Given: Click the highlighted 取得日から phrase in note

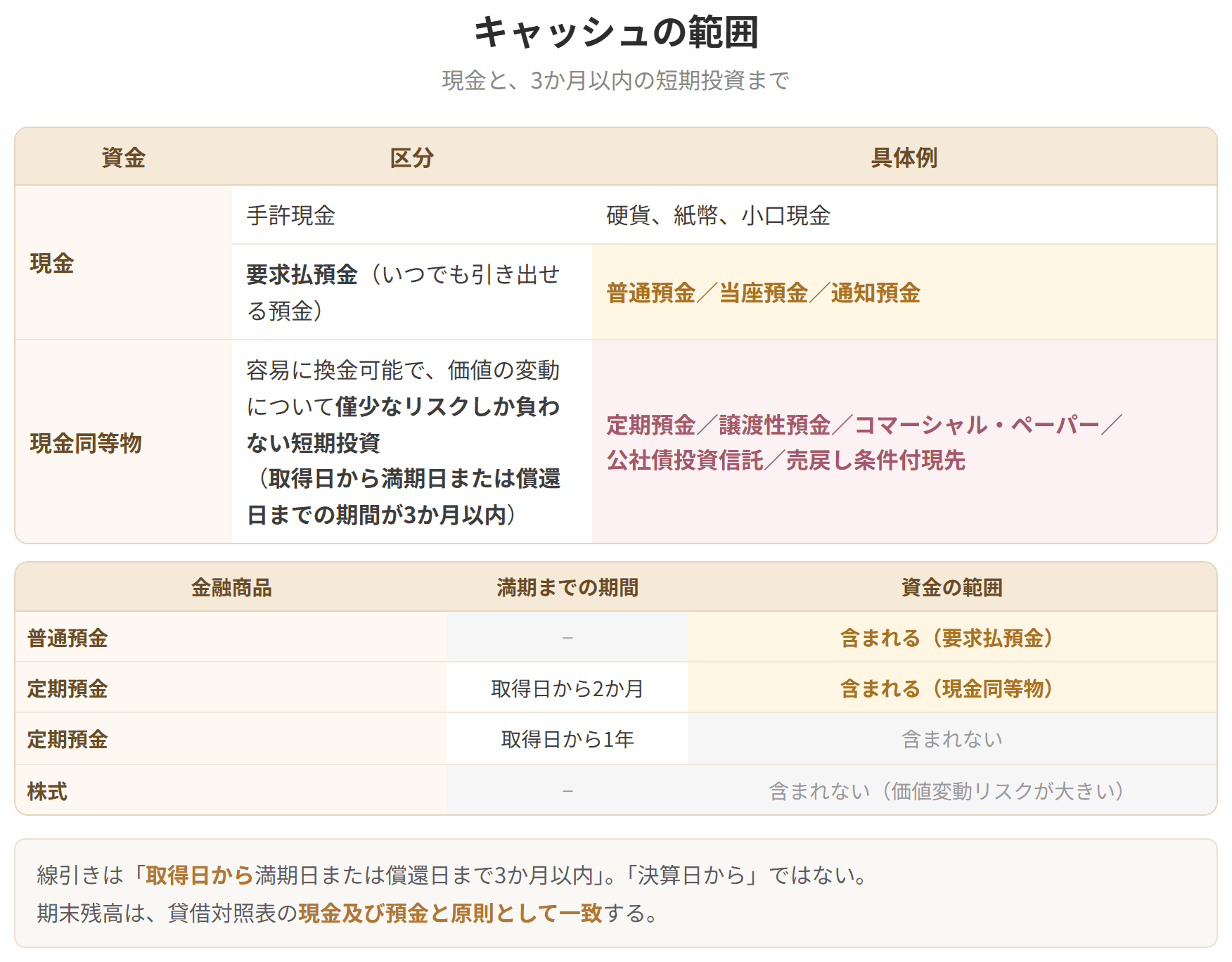Looking at the screenshot, I should 200,876.
